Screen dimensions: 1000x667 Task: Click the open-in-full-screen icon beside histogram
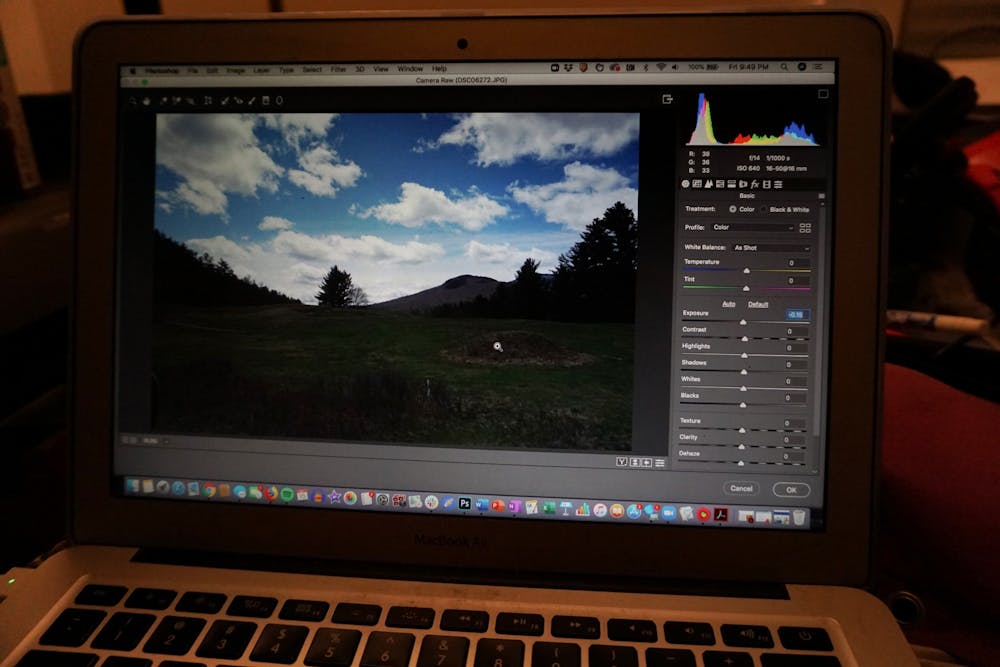coord(667,99)
